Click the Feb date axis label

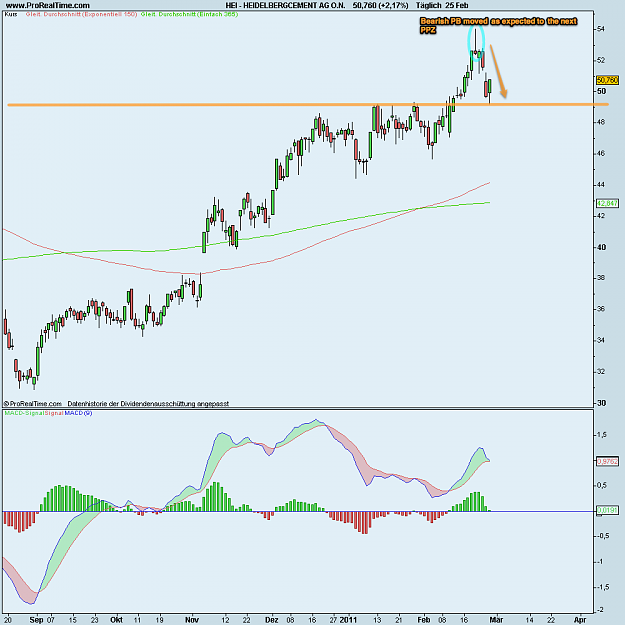point(424,620)
